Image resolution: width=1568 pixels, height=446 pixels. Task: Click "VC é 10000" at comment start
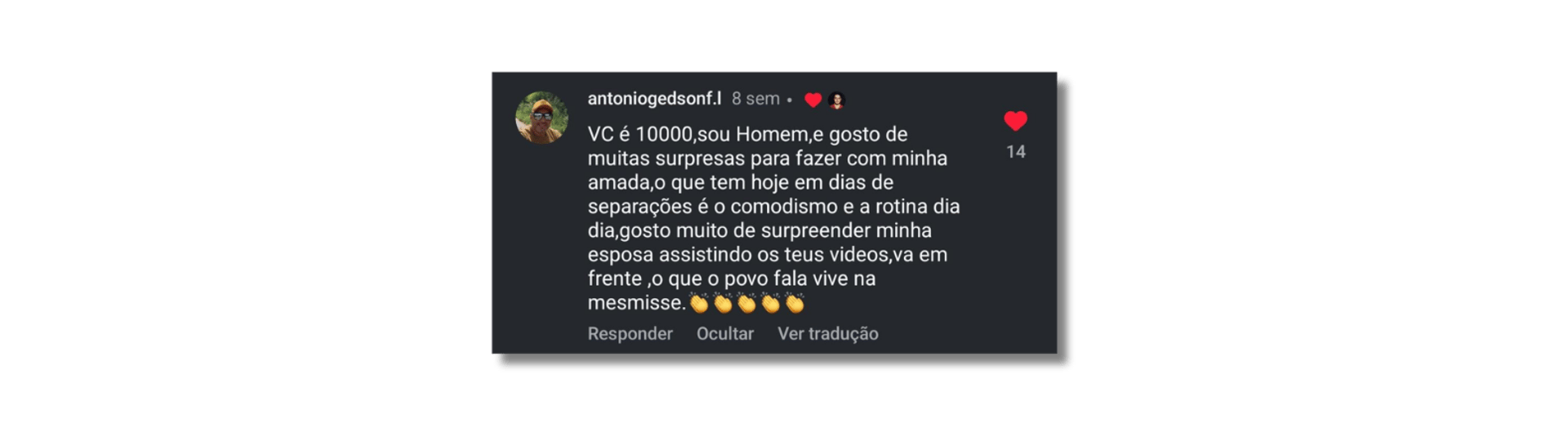pos(640,134)
